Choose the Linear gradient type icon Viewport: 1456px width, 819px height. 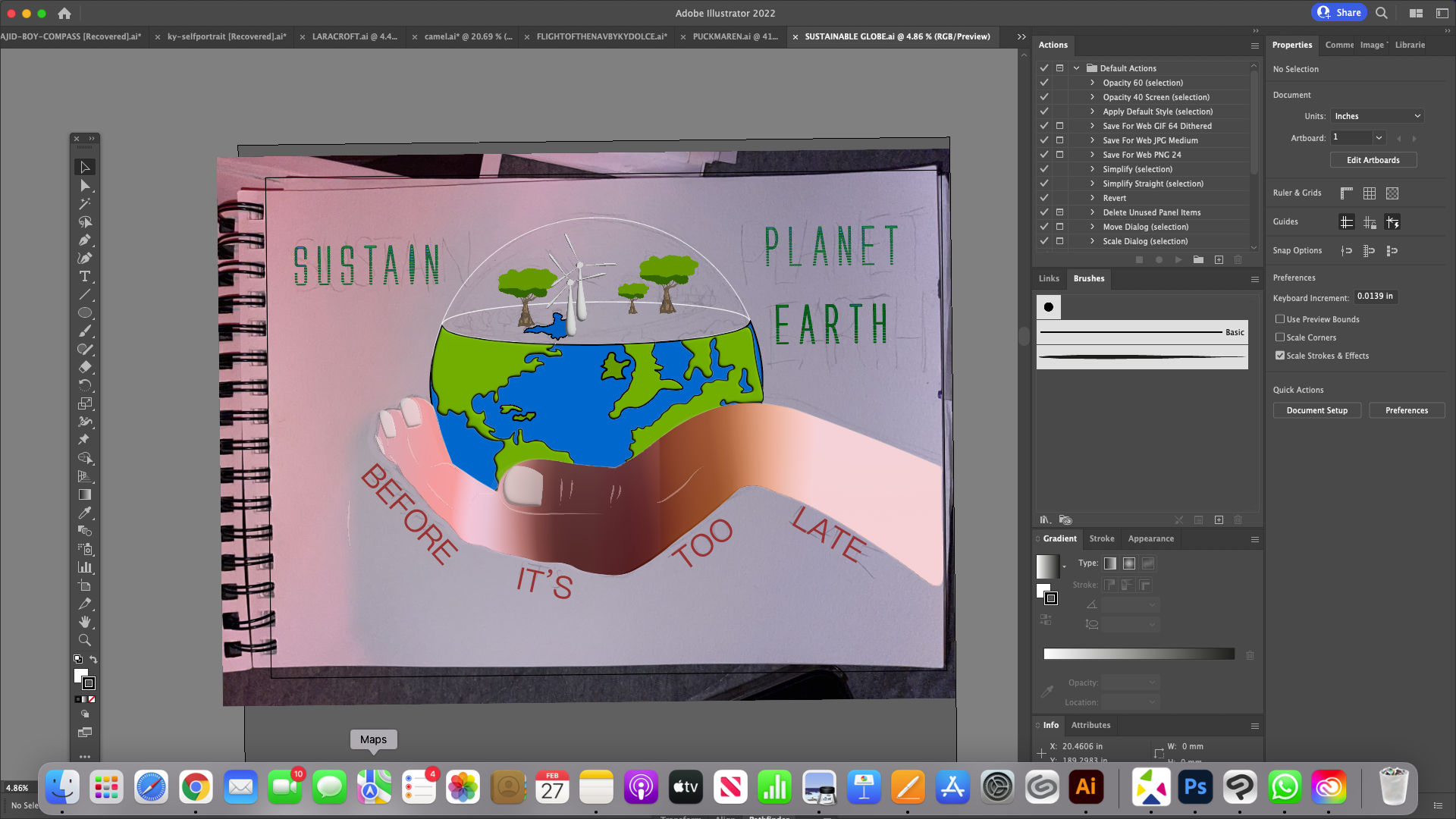click(1110, 563)
